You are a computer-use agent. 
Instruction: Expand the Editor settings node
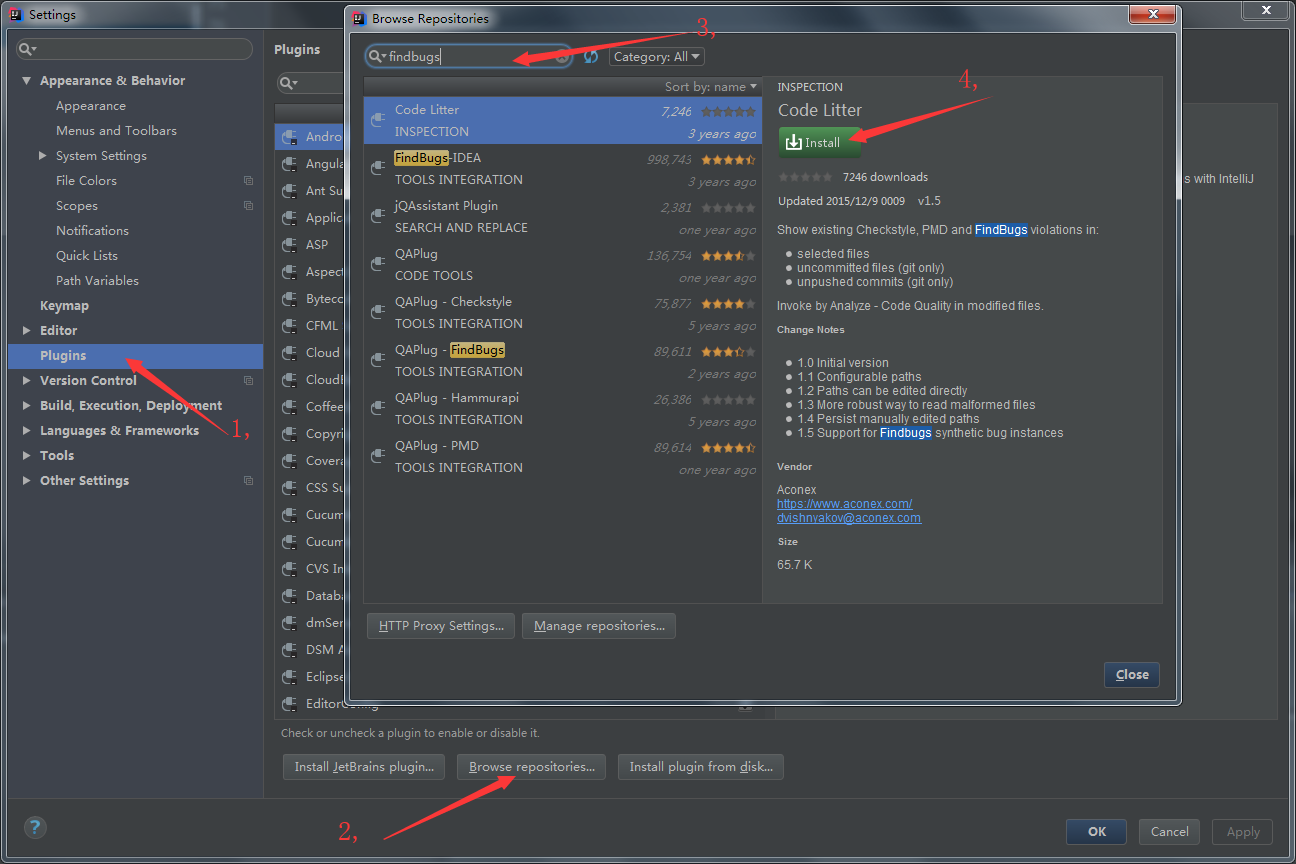point(27,331)
